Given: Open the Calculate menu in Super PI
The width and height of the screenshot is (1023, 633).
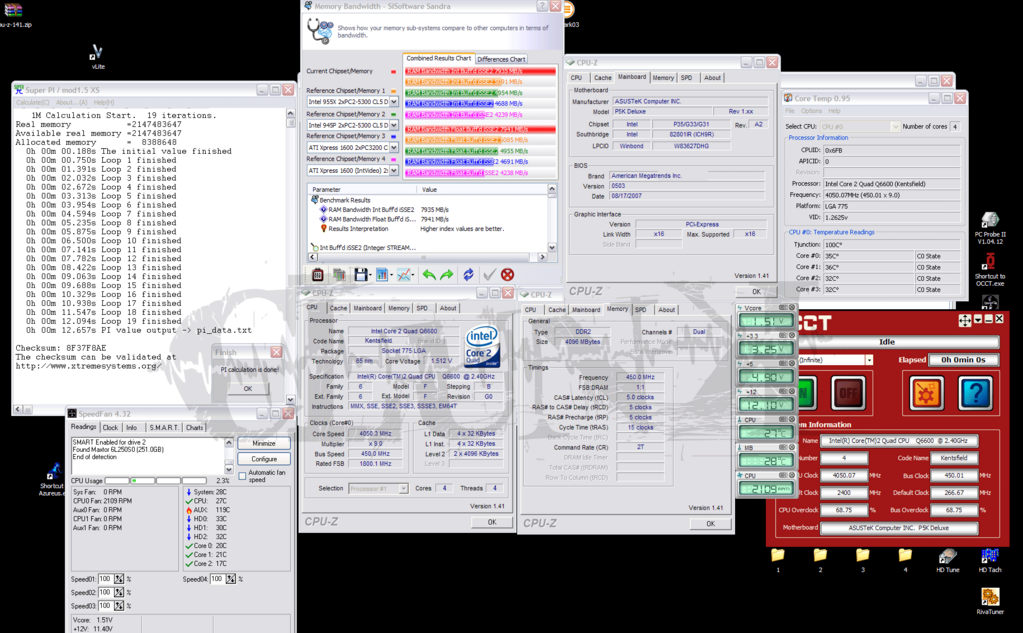Looking at the screenshot, I should click(x=33, y=102).
